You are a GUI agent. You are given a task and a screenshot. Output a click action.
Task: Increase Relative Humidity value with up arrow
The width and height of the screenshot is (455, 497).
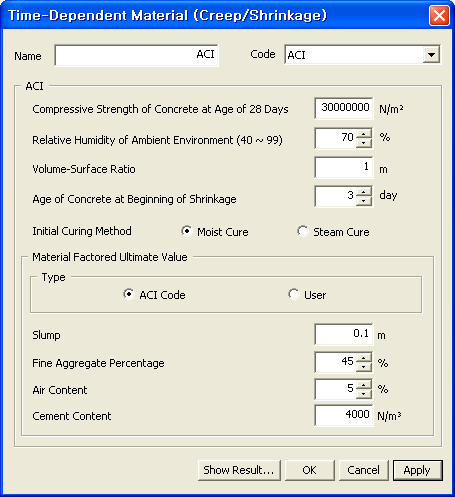pyautogui.click(x=364, y=134)
